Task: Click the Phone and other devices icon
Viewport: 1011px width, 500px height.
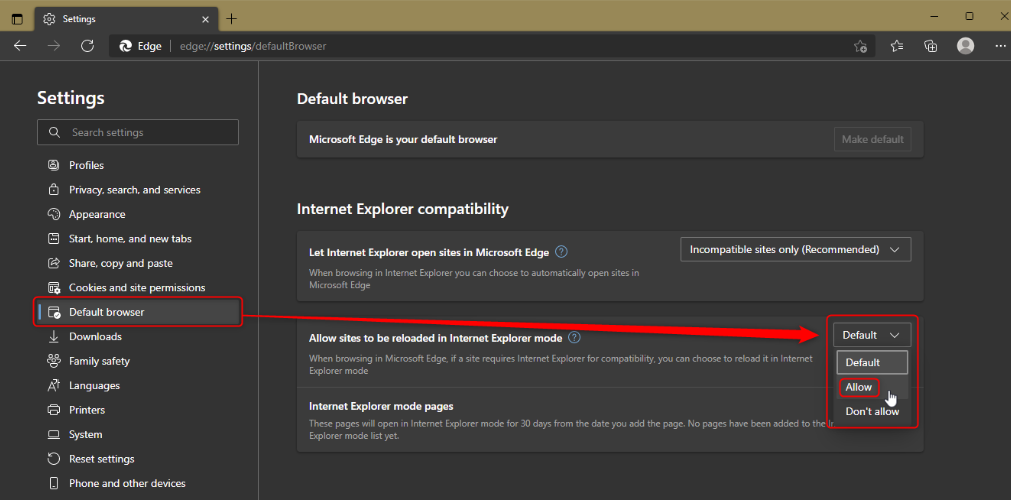Action: [x=54, y=483]
